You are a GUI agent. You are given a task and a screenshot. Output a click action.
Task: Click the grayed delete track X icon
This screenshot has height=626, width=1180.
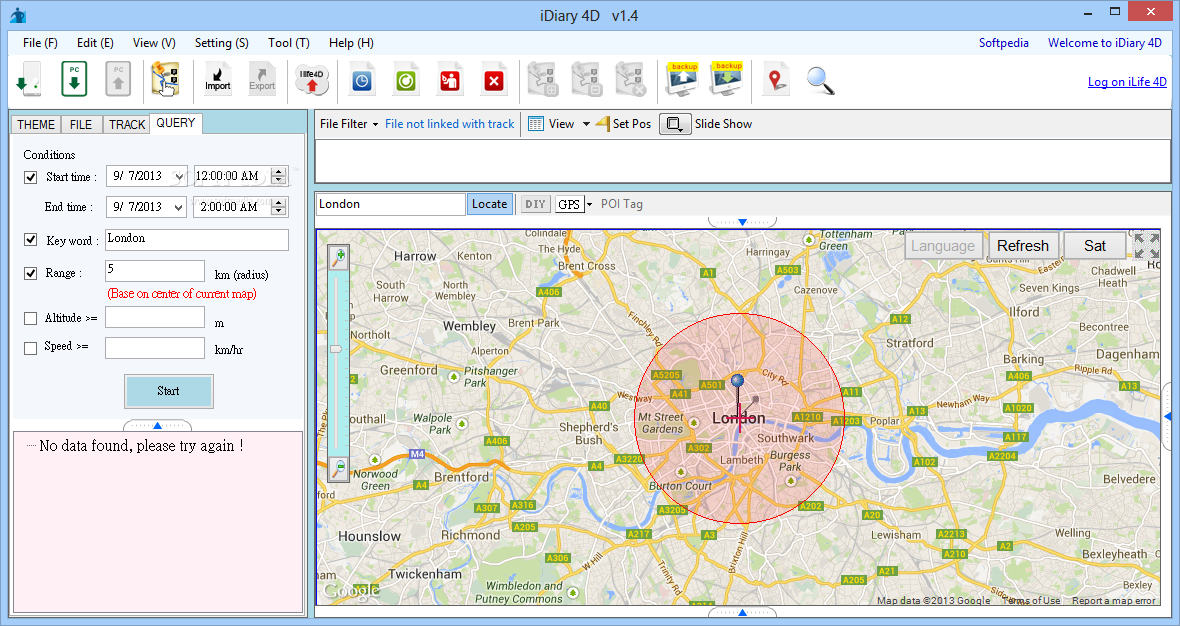click(x=631, y=80)
